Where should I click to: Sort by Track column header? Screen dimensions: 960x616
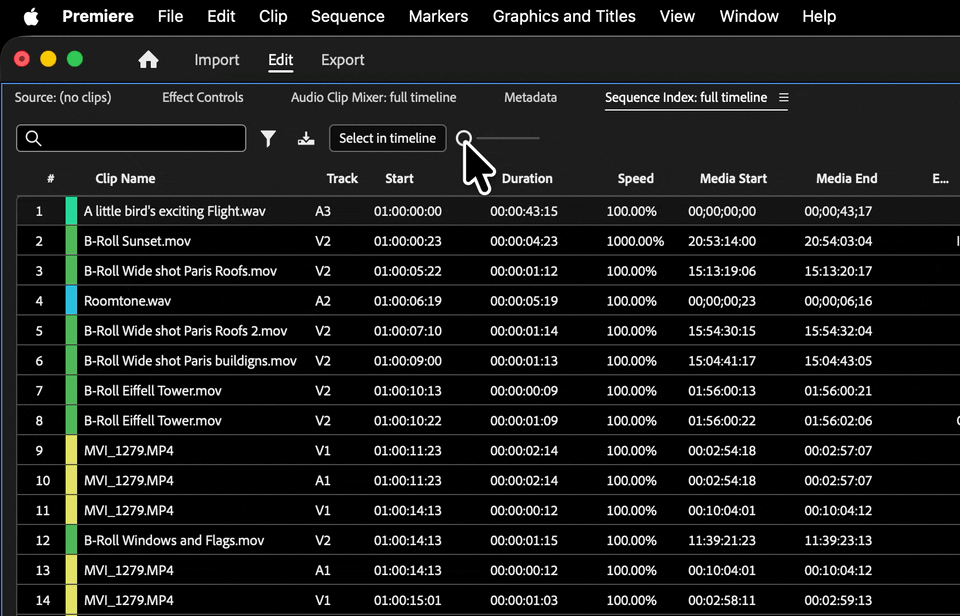(x=342, y=179)
